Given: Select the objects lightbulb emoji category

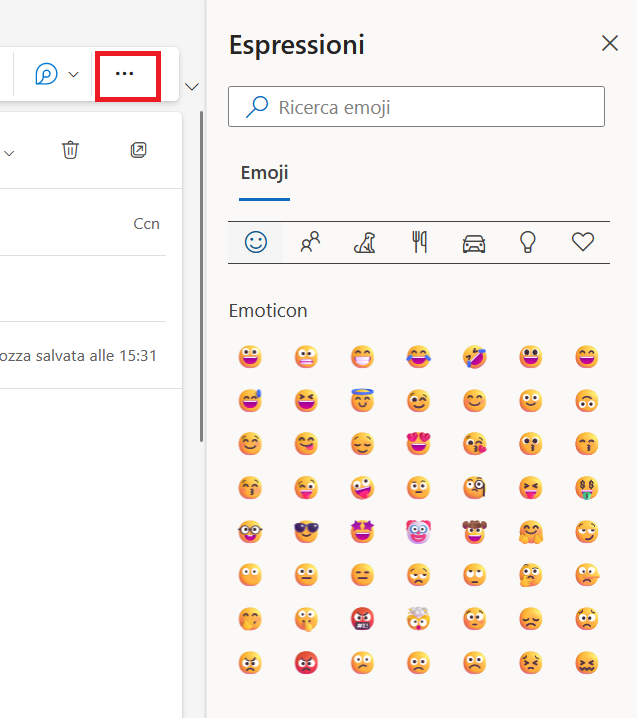Looking at the screenshot, I should coord(528,242).
